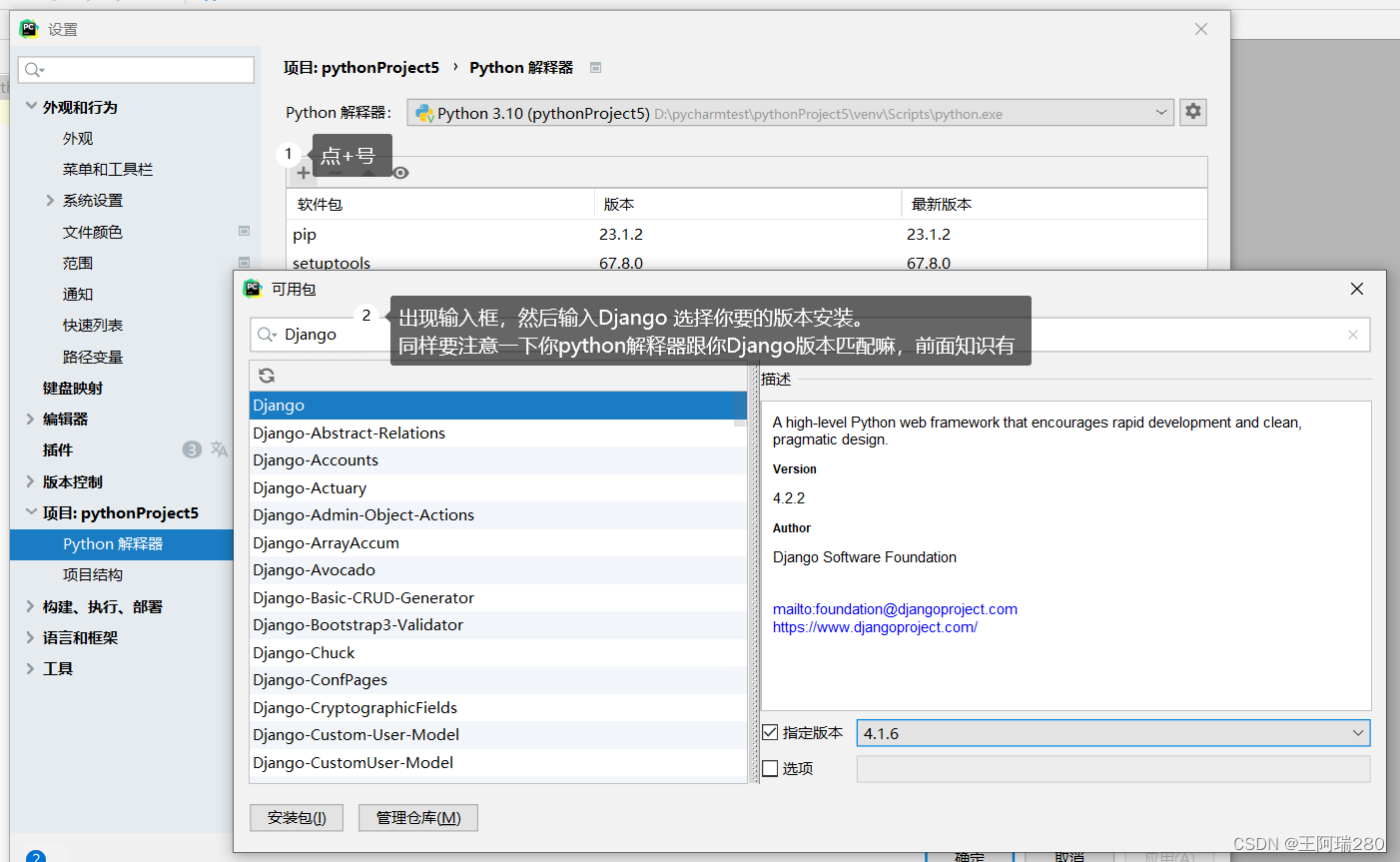This screenshot has height=862, width=1400.
Task: Click the eye icon on the package toolbar
Action: (x=399, y=172)
